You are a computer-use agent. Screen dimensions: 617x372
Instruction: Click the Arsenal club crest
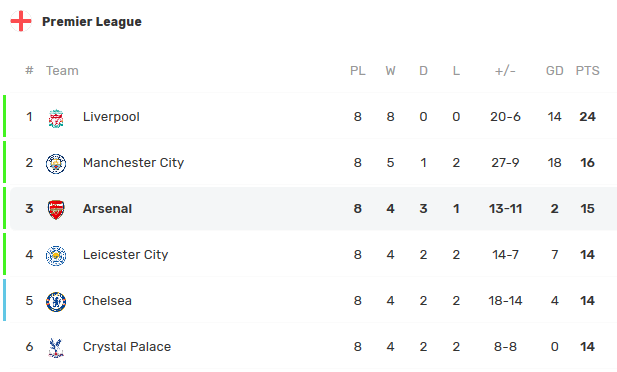(56, 209)
